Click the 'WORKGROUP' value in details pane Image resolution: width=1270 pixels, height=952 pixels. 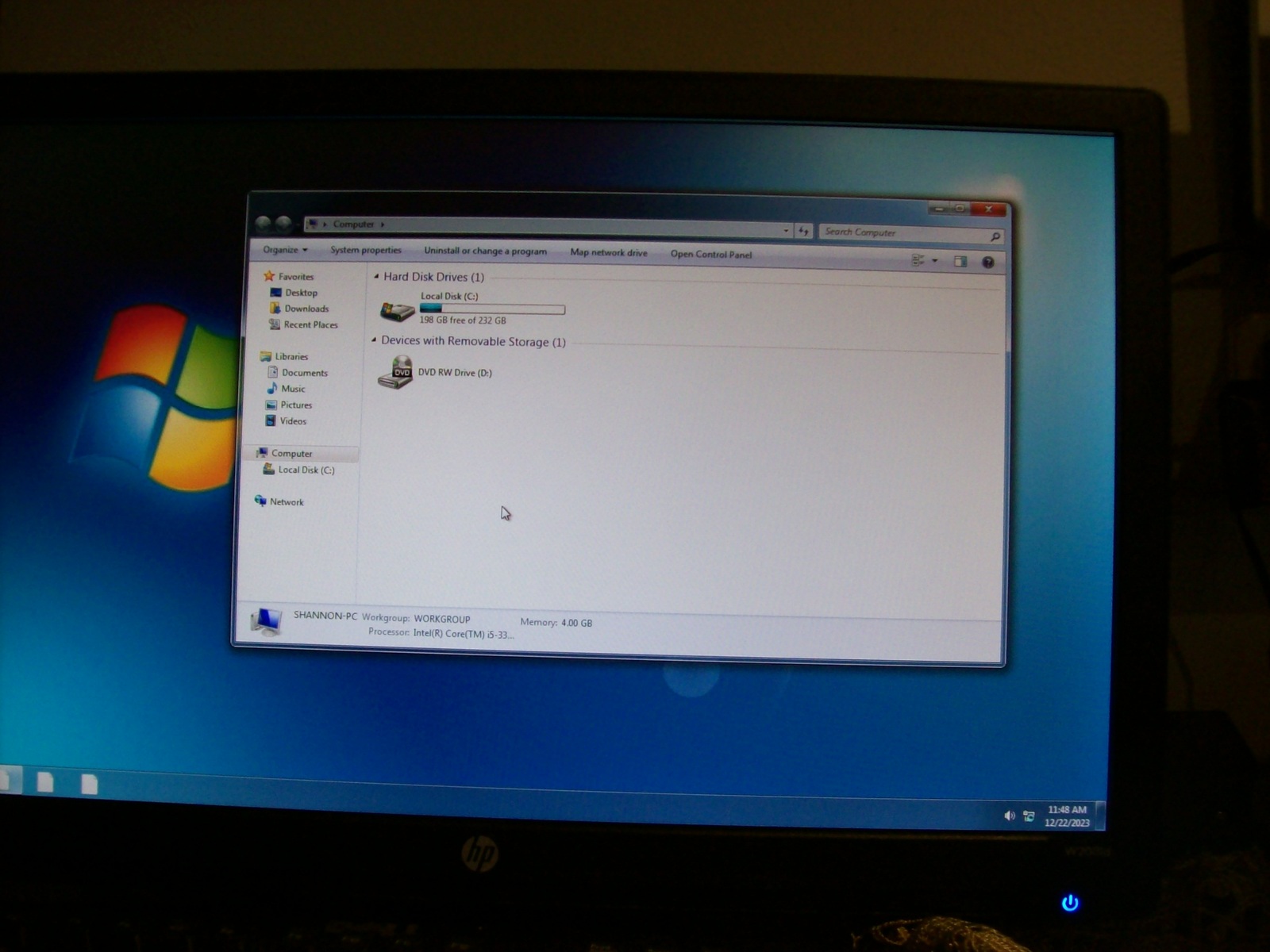(x=442, y=620)
